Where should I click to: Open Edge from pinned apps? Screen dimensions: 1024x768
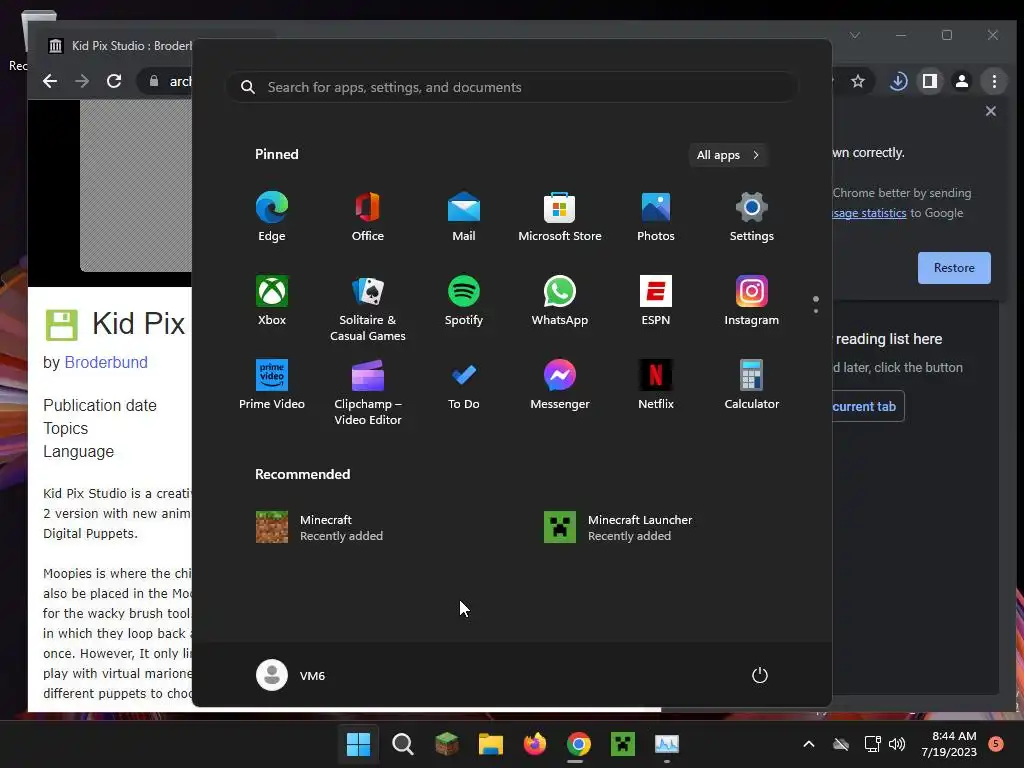272,217
